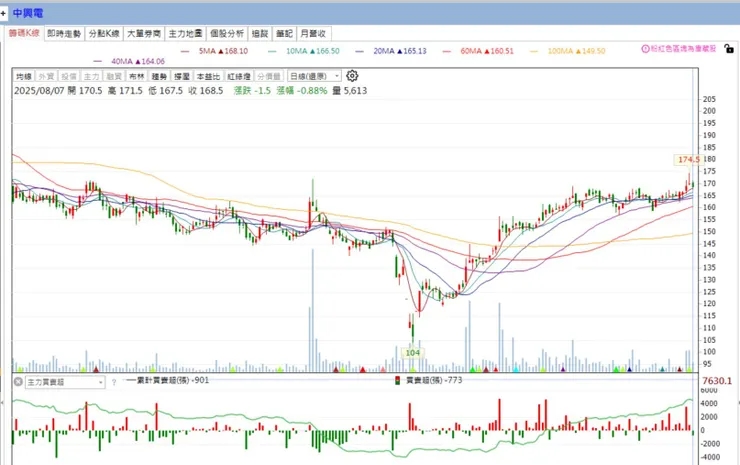Toggle the 紅綠燈 indicator button
The width and height of the screenshot is (740, 465).
coord(239,76)
